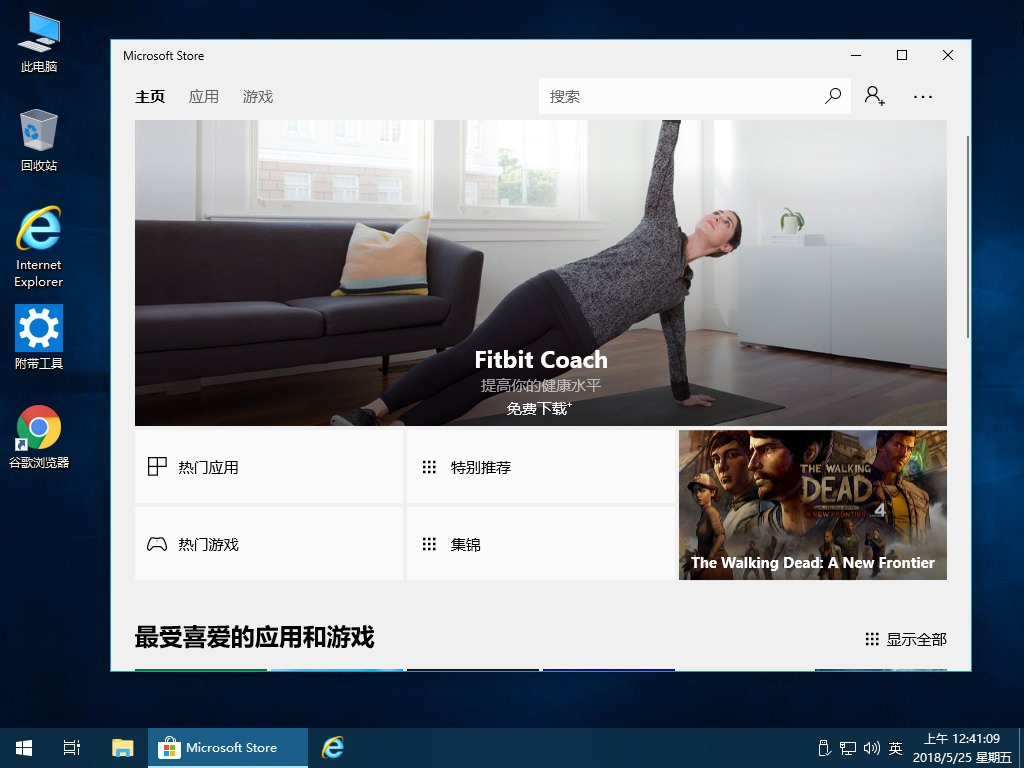Click the Store window vertical scrollbar
Viewport: 1024px width, 768px height.
(968, 237)
